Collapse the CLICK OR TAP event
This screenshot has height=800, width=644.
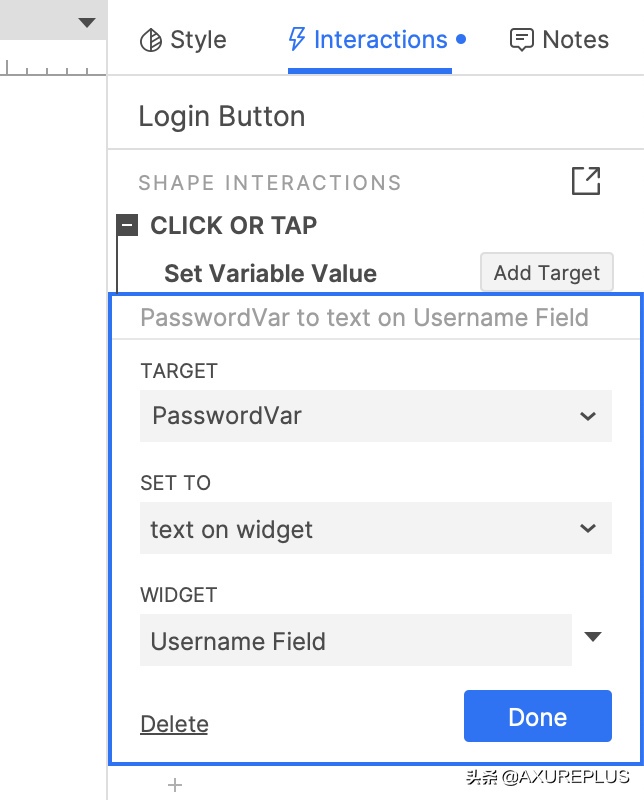click(x=127, y=226)
